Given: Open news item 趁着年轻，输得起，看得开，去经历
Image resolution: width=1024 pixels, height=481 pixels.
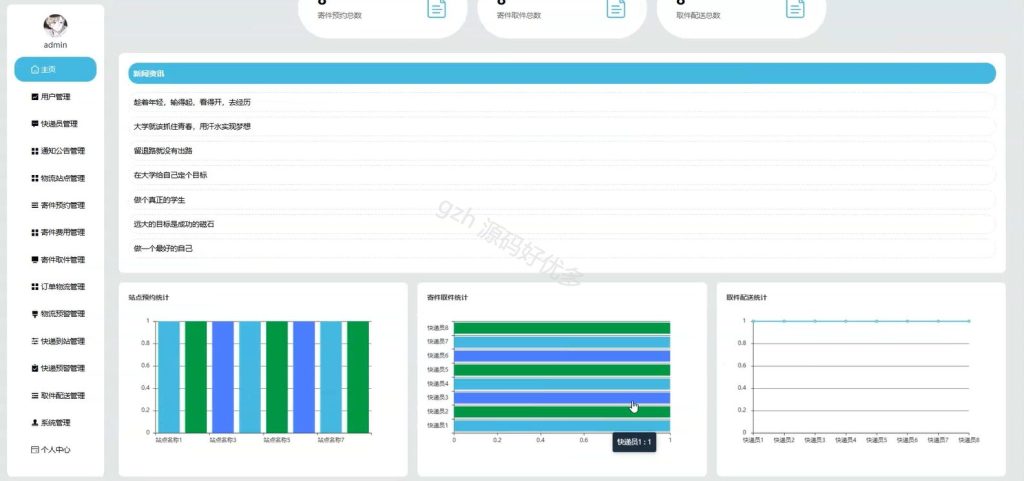Looking at the screenshot, I should click(x=562, y=102).
